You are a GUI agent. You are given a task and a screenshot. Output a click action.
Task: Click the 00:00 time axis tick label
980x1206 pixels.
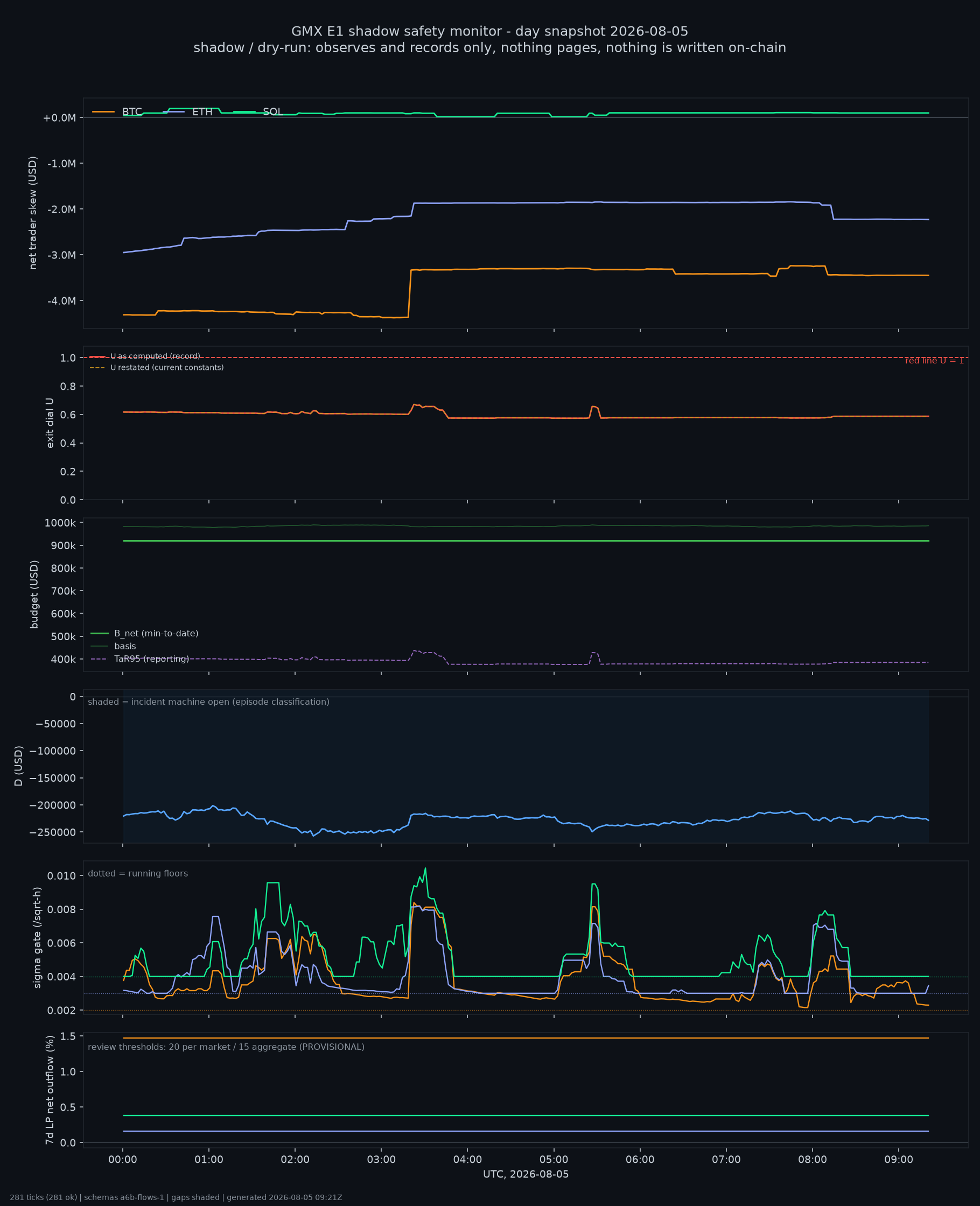click(x=123, y=1160)
